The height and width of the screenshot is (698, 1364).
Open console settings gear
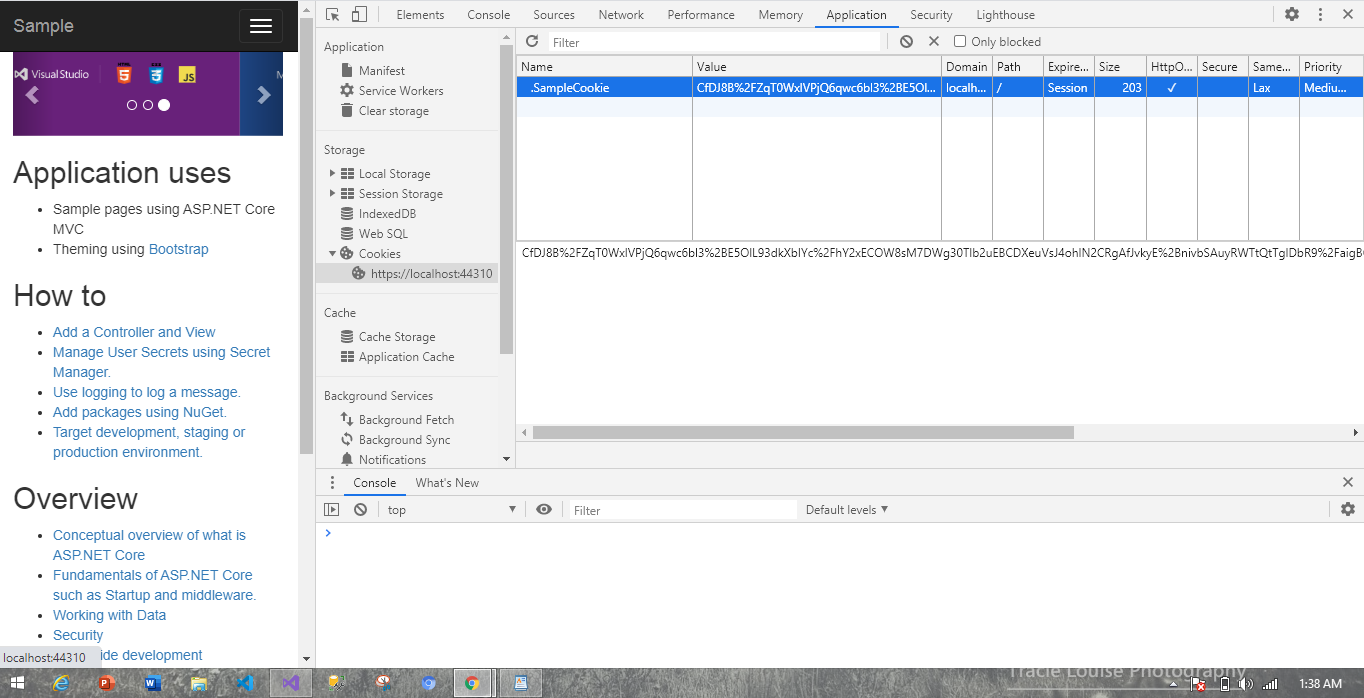tap(1348, 510)
